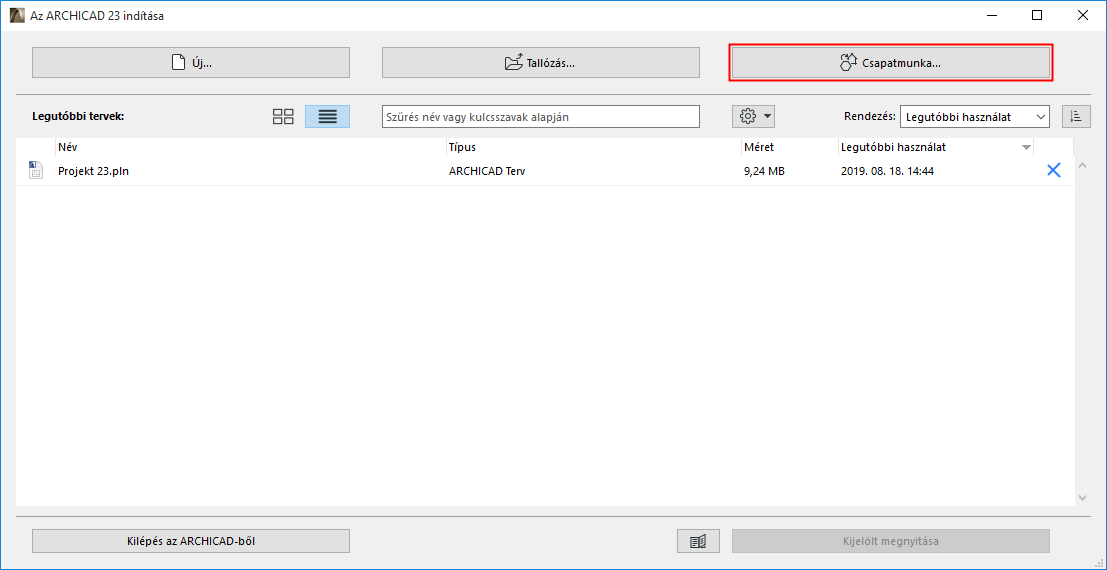Remove Projekt 23.pln with blue X
This screenshot has width=1107, height=570.
pos(1053,170)
